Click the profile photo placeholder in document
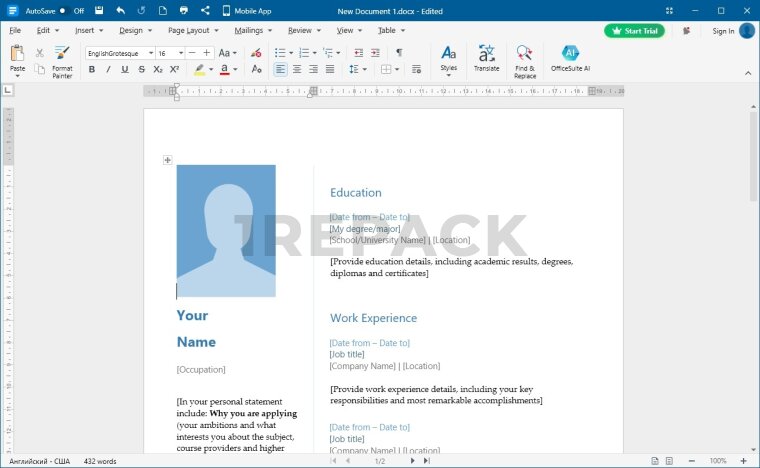 point(226,231)
